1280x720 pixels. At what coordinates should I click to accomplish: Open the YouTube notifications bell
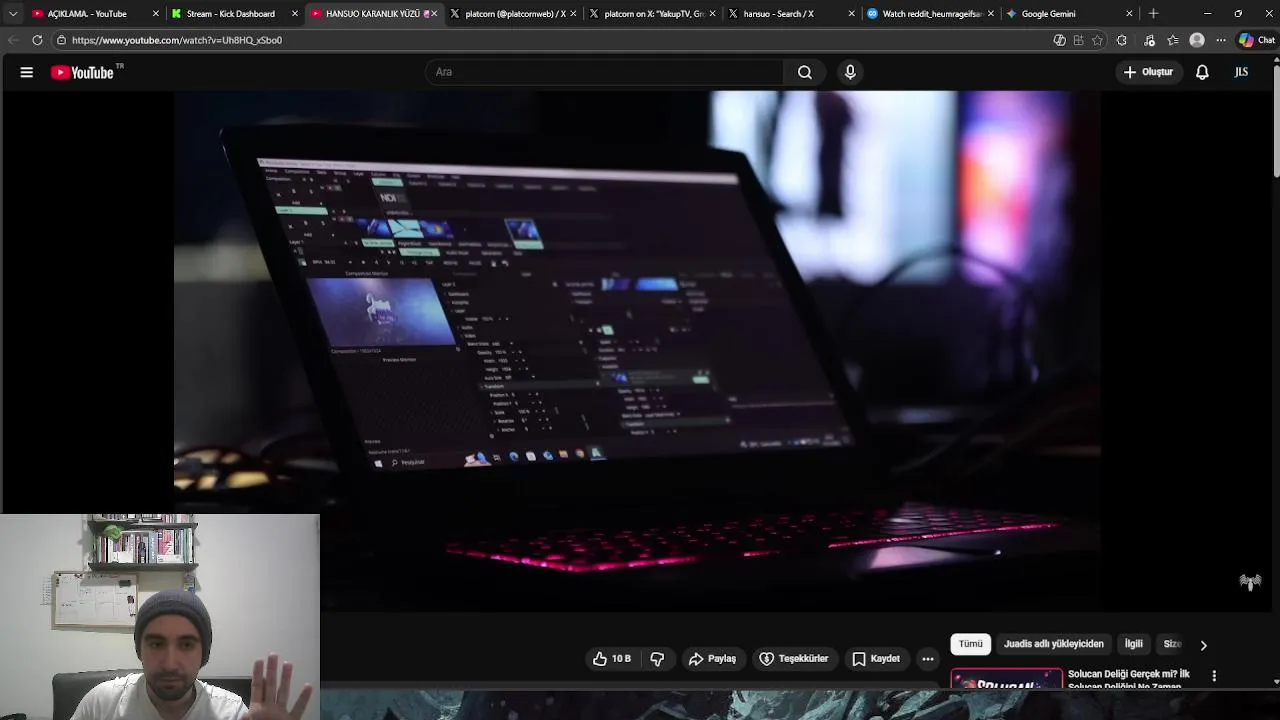click(x=1202, y=72)
